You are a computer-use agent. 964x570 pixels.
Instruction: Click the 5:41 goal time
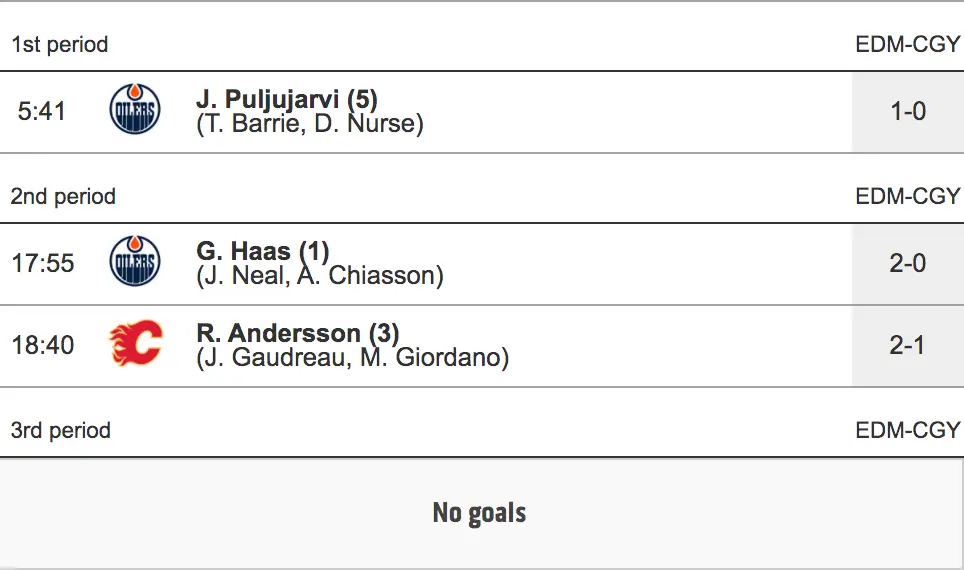coord(42,111)
